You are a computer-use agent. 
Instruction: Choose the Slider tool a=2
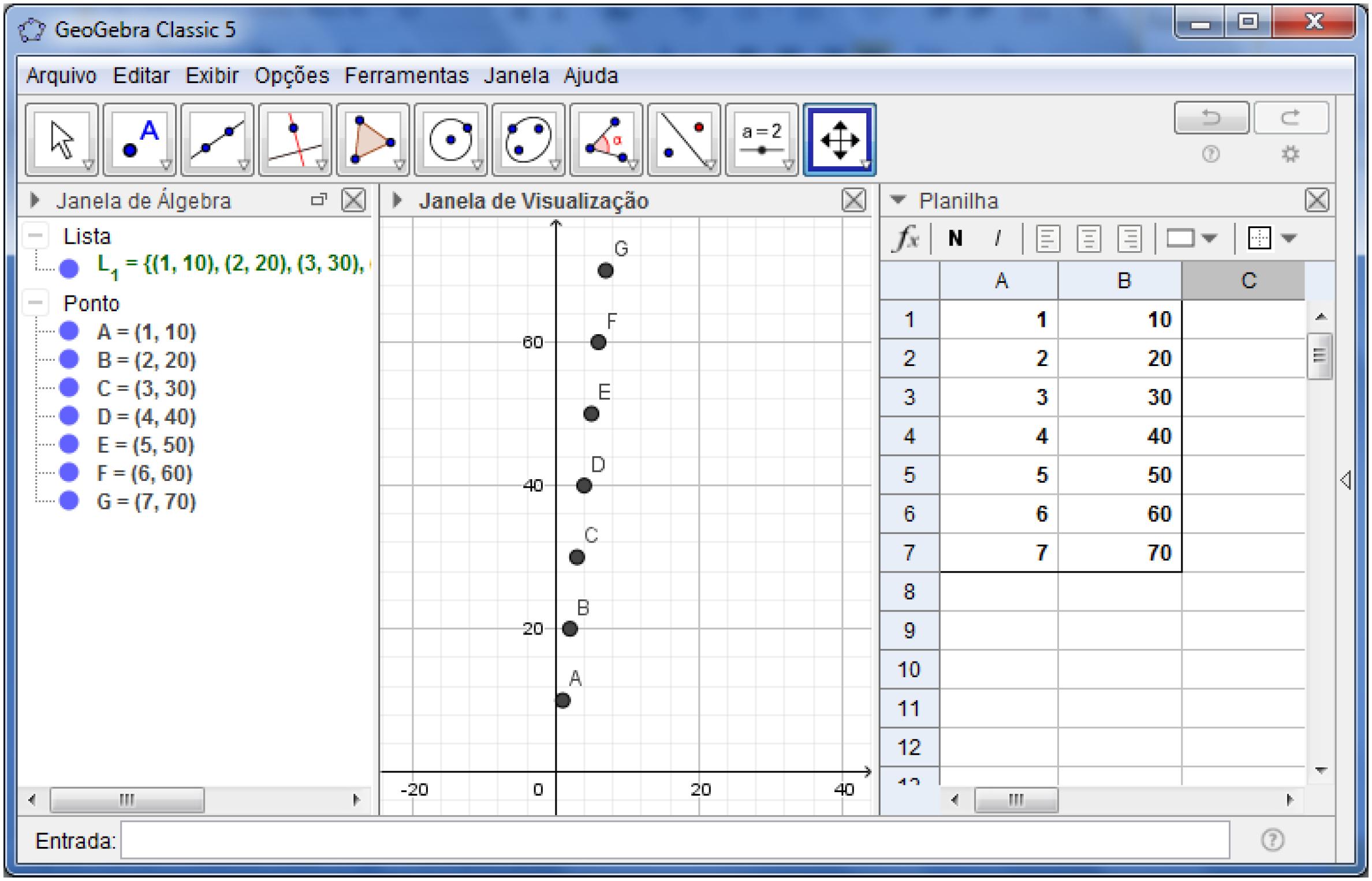coord(761,140)
